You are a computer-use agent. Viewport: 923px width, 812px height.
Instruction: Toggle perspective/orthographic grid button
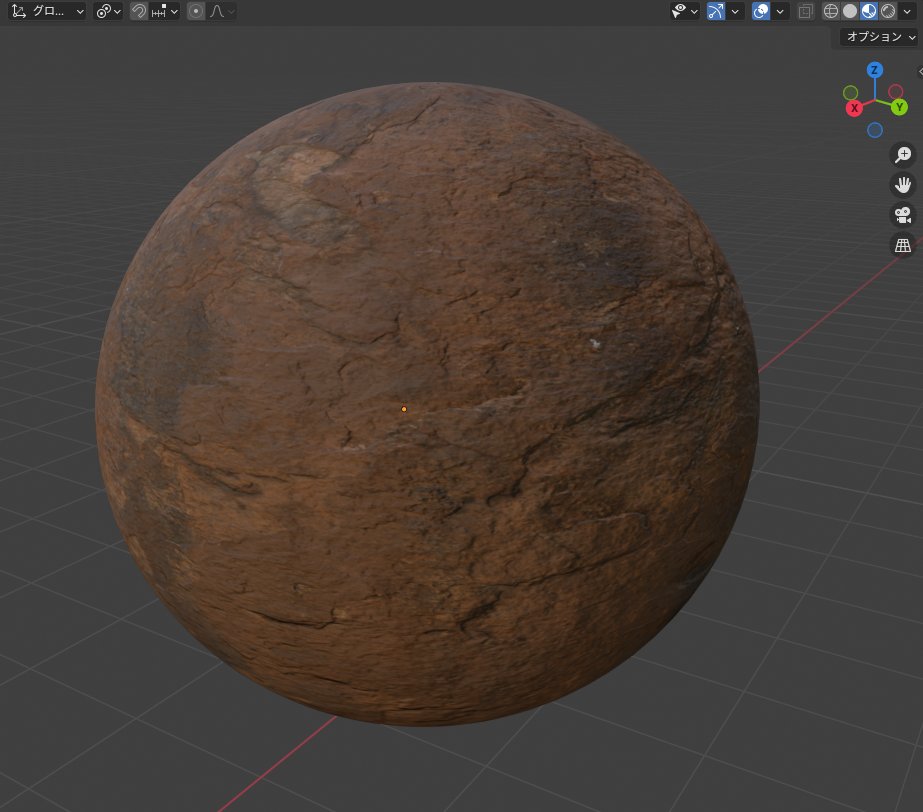pos(903,245)
